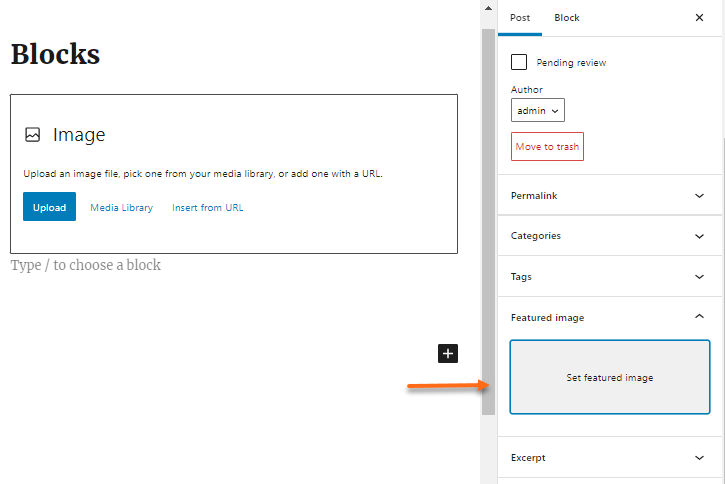The height and width of the screenshot is (484, 725).
Task: Open Media Library link
Action: [121, 208]
